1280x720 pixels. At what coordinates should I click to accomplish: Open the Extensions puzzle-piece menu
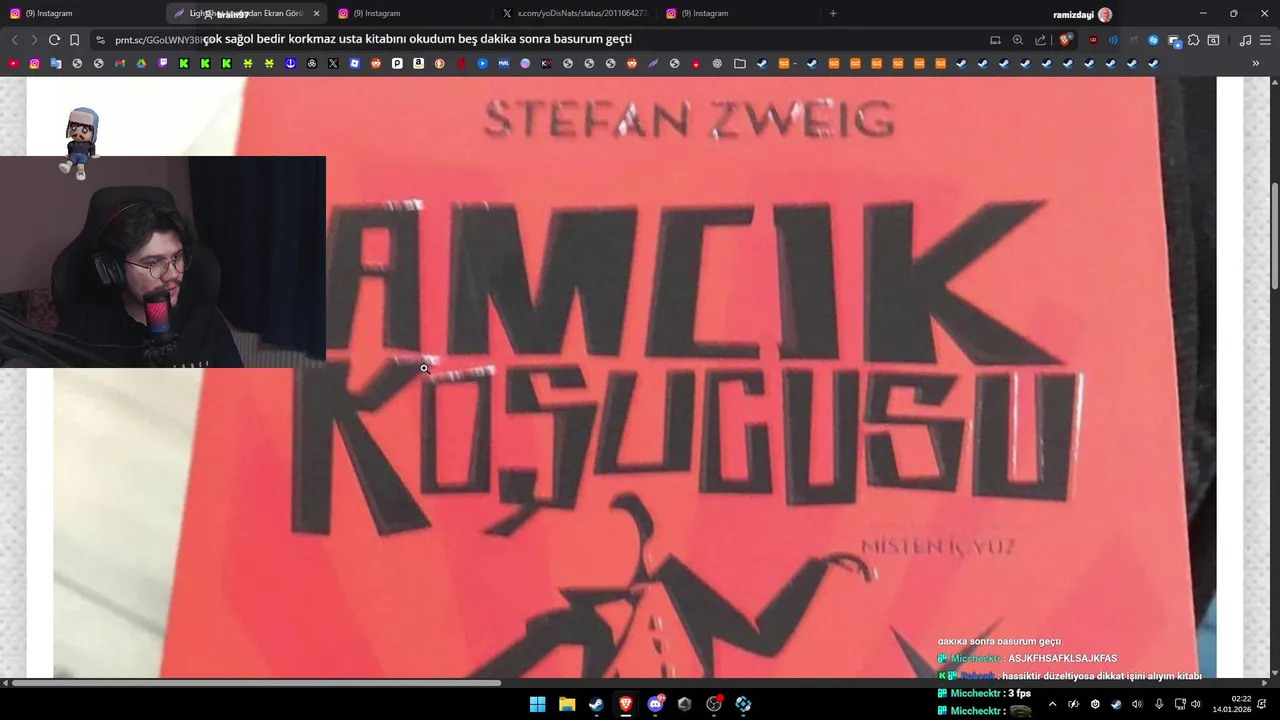click(x=1193, y=40)
